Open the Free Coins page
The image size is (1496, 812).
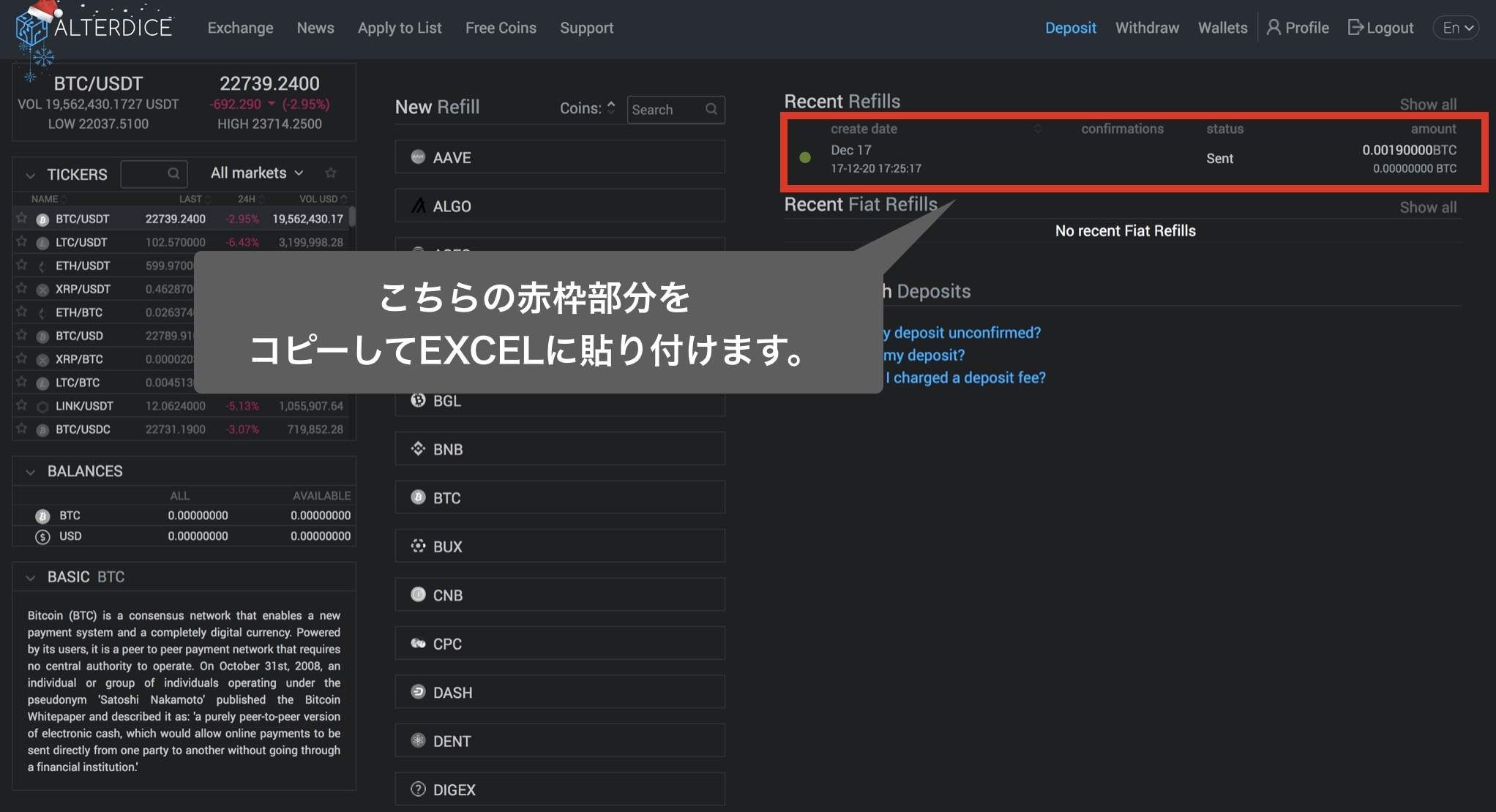click(501, 28)
